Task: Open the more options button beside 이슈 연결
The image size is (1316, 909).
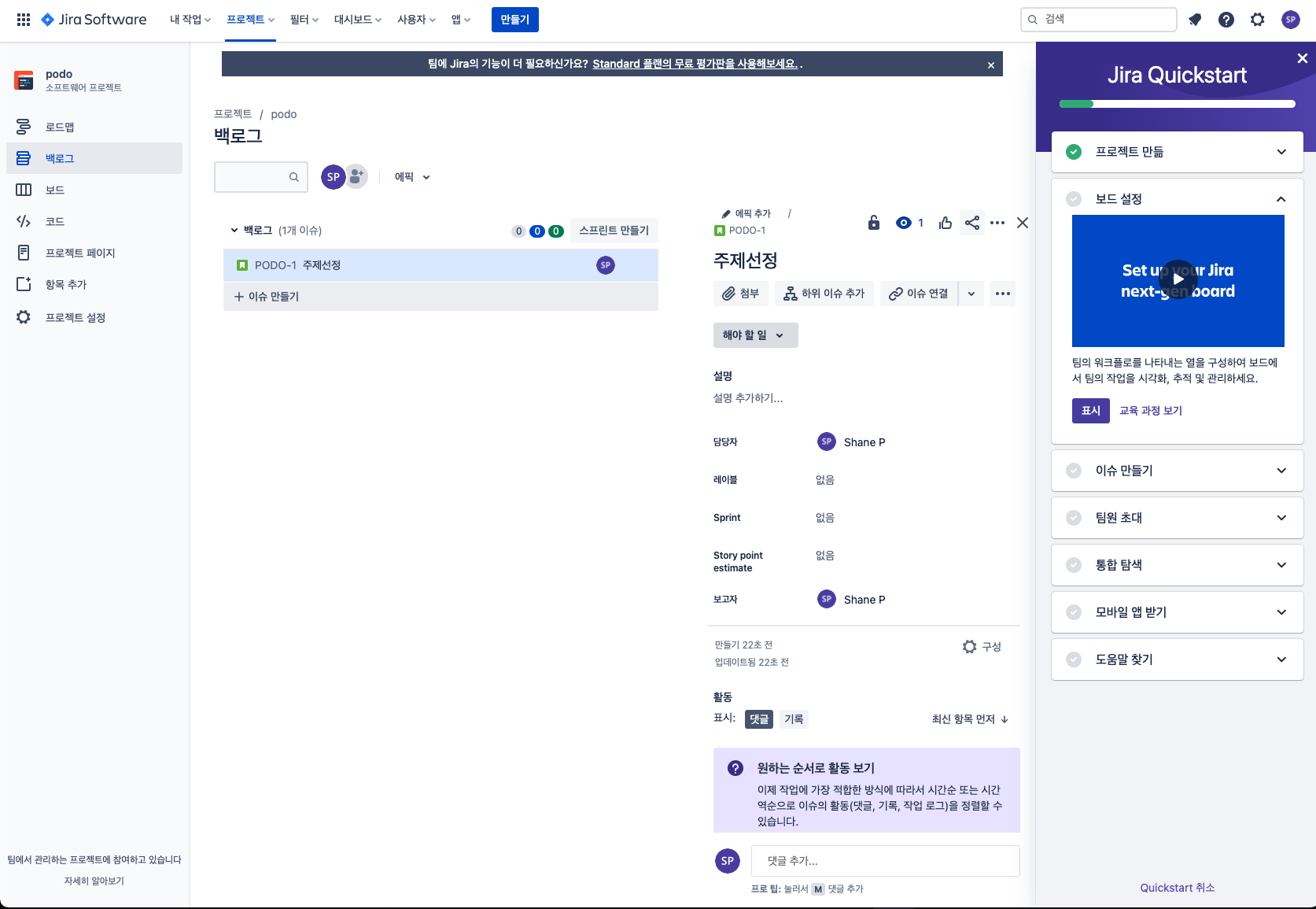Action: tap(1003, 294)
